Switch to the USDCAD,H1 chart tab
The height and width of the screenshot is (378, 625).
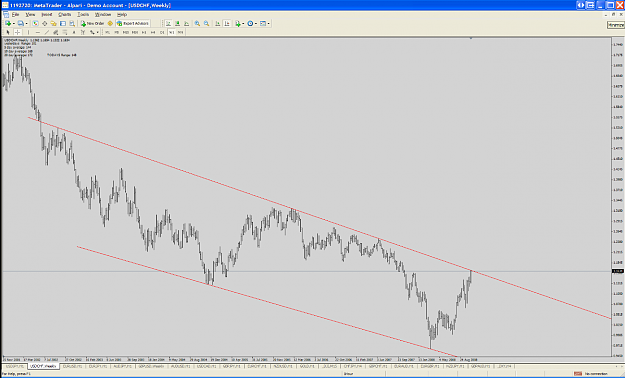206,366
